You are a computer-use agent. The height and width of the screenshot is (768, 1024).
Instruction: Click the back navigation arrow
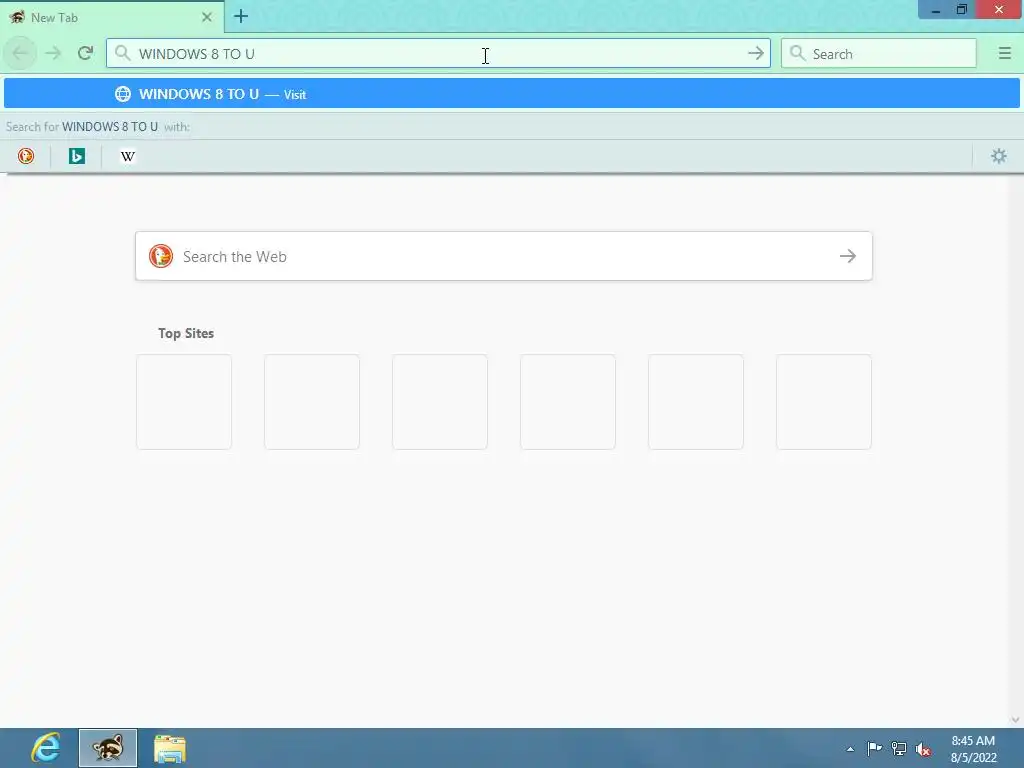pyautogui.click(x=20, y=54)
